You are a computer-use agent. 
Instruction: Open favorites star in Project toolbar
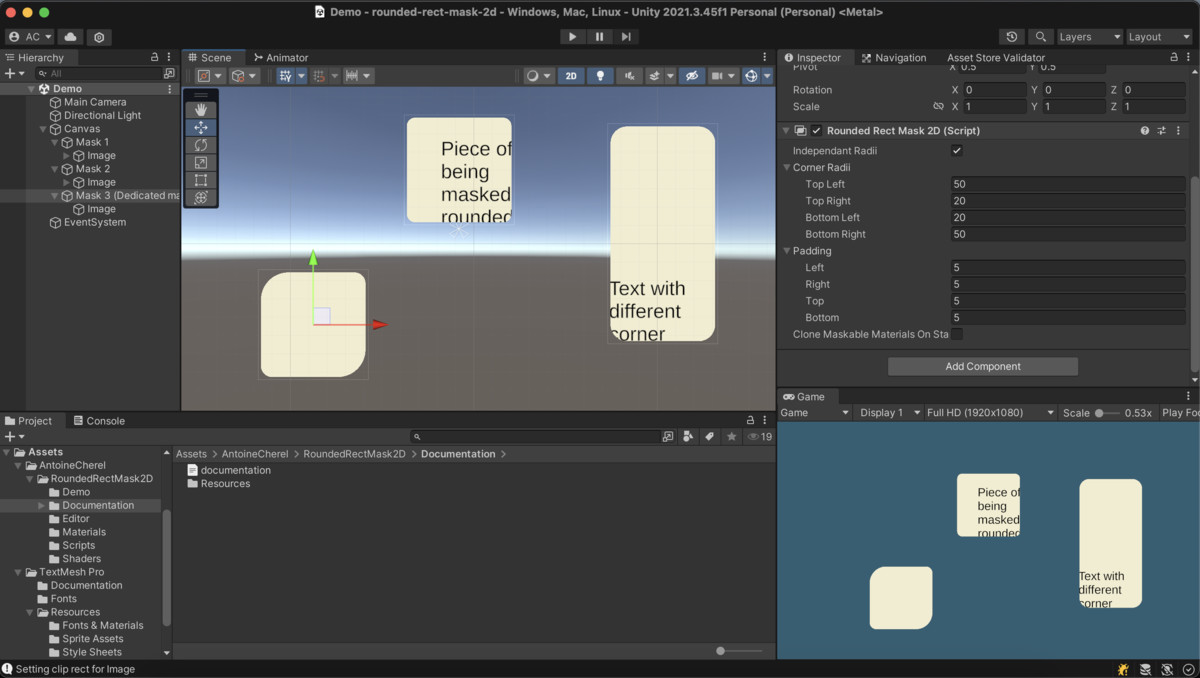coord(731,437)
